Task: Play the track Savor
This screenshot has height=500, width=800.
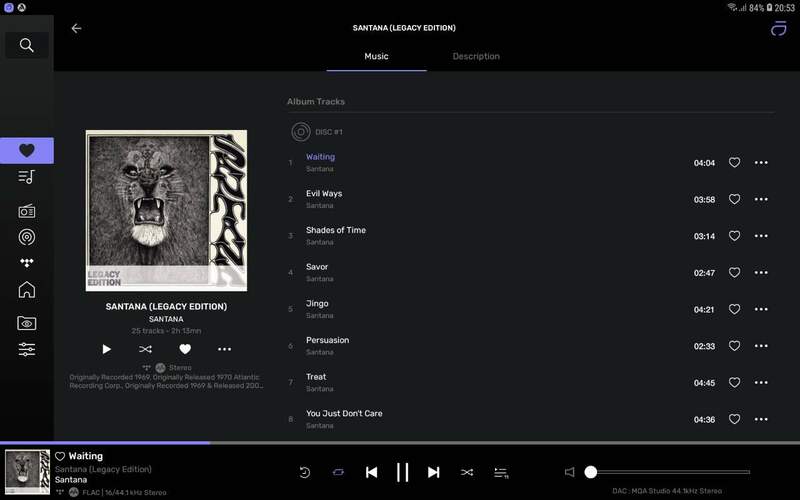Action: (x=317, y=267)
